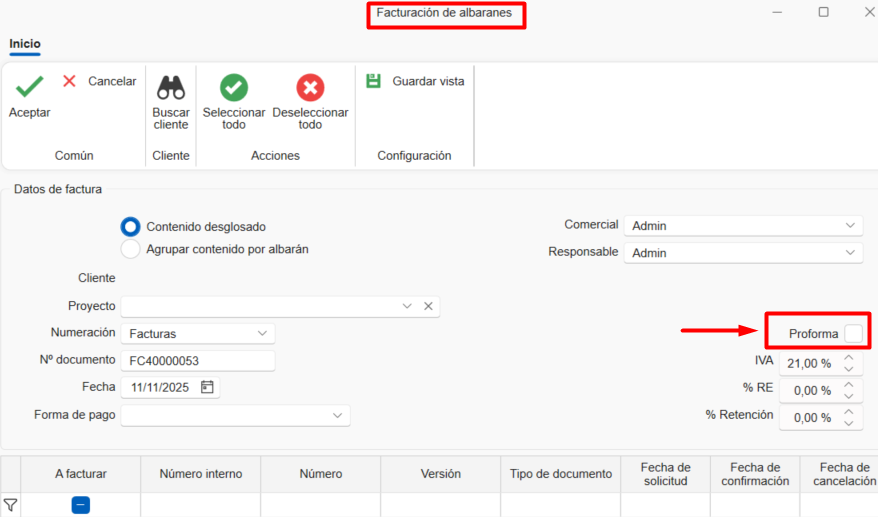Screen dimensions: 878x517
Task: Click the Fecha de confirmación column header
Action: tap(755, 474)
